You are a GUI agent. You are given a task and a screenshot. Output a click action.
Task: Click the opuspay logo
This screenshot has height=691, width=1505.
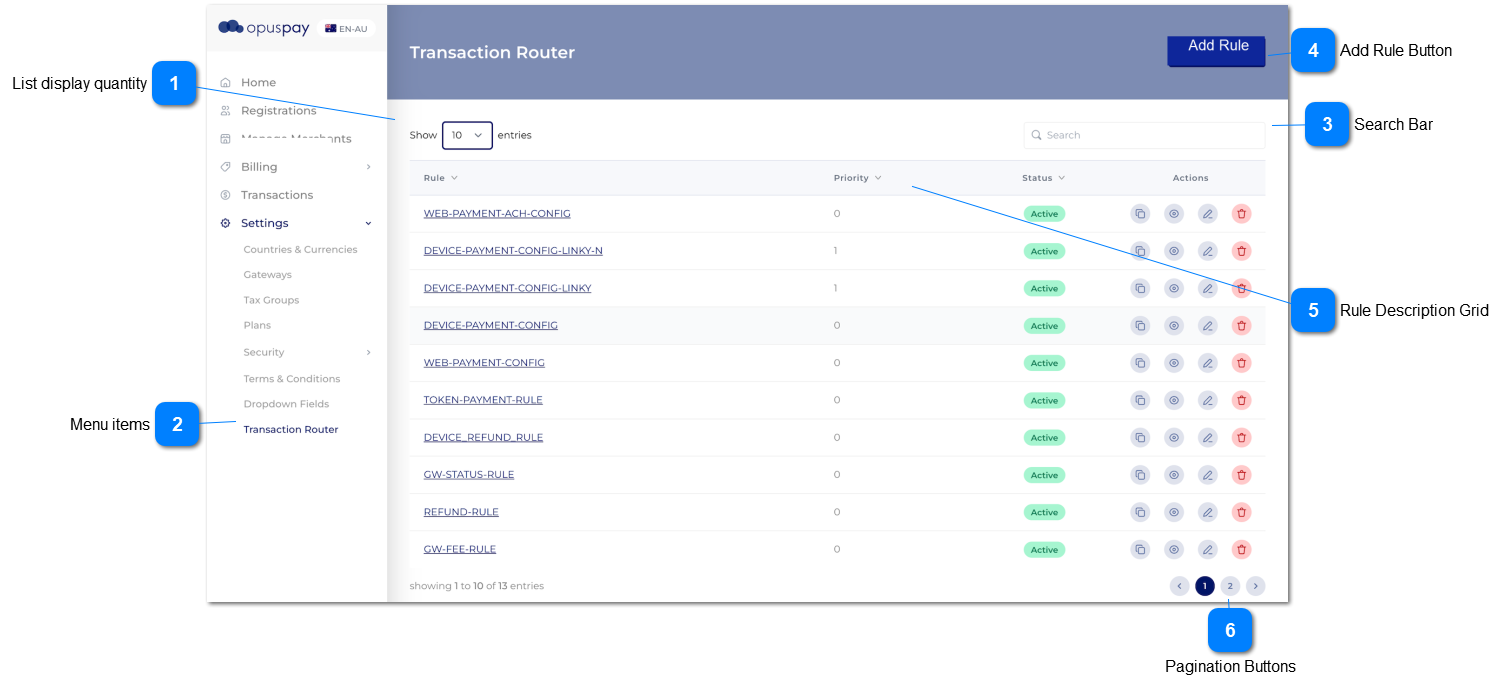pyautogui.click(x=263, y=27)
